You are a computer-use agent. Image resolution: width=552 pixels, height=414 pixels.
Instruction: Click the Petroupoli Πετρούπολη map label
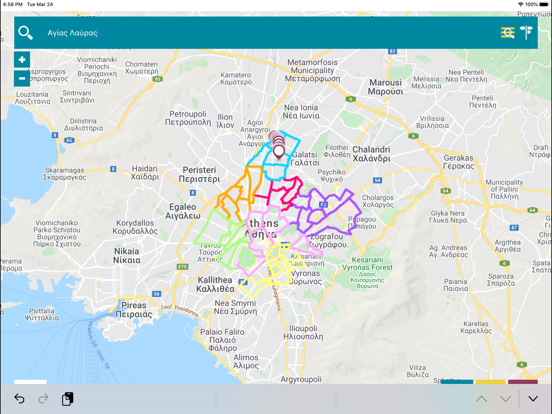click(x=188, y=118)
